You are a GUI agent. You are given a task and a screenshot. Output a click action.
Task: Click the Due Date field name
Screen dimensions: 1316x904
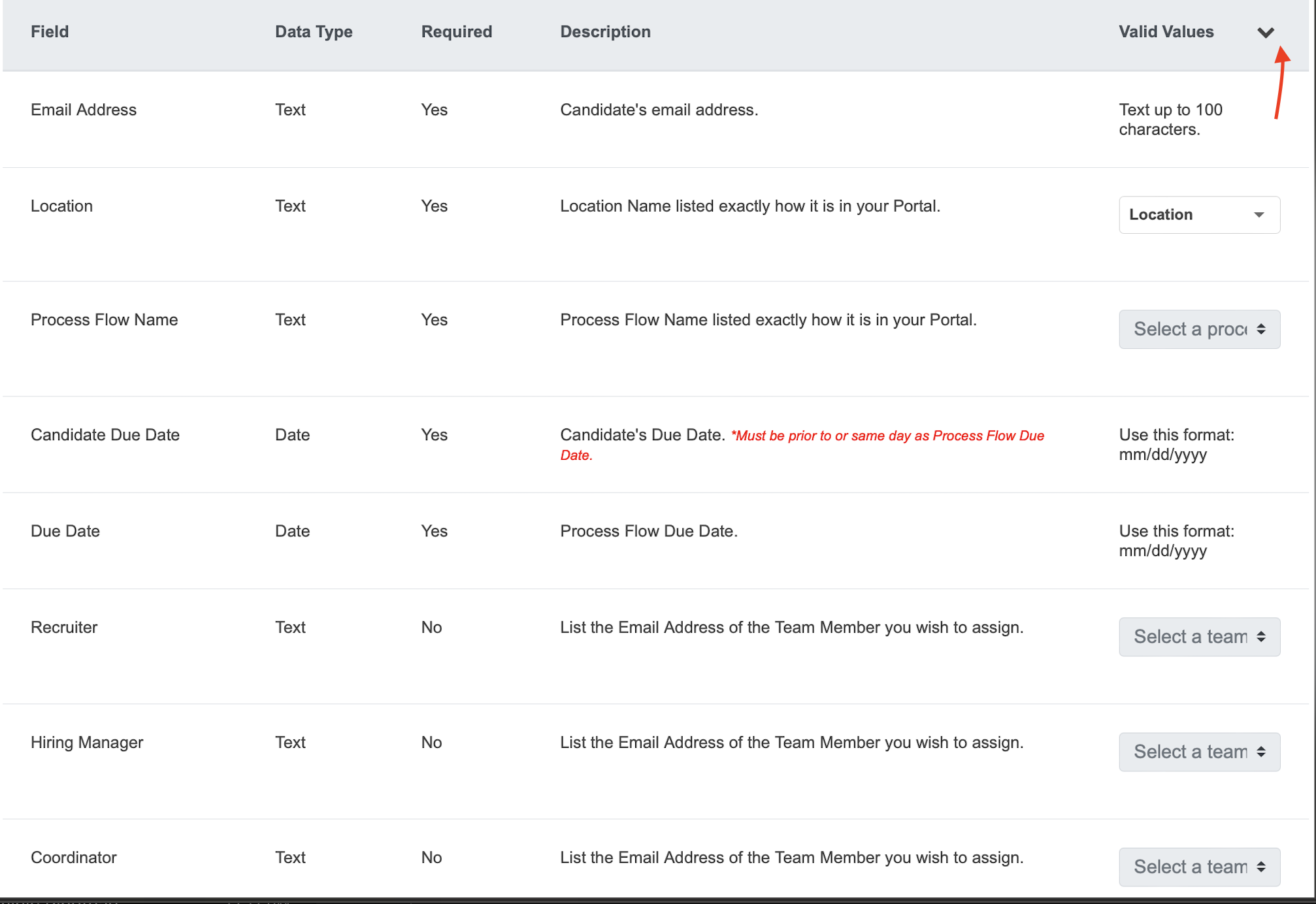point(65,531)
